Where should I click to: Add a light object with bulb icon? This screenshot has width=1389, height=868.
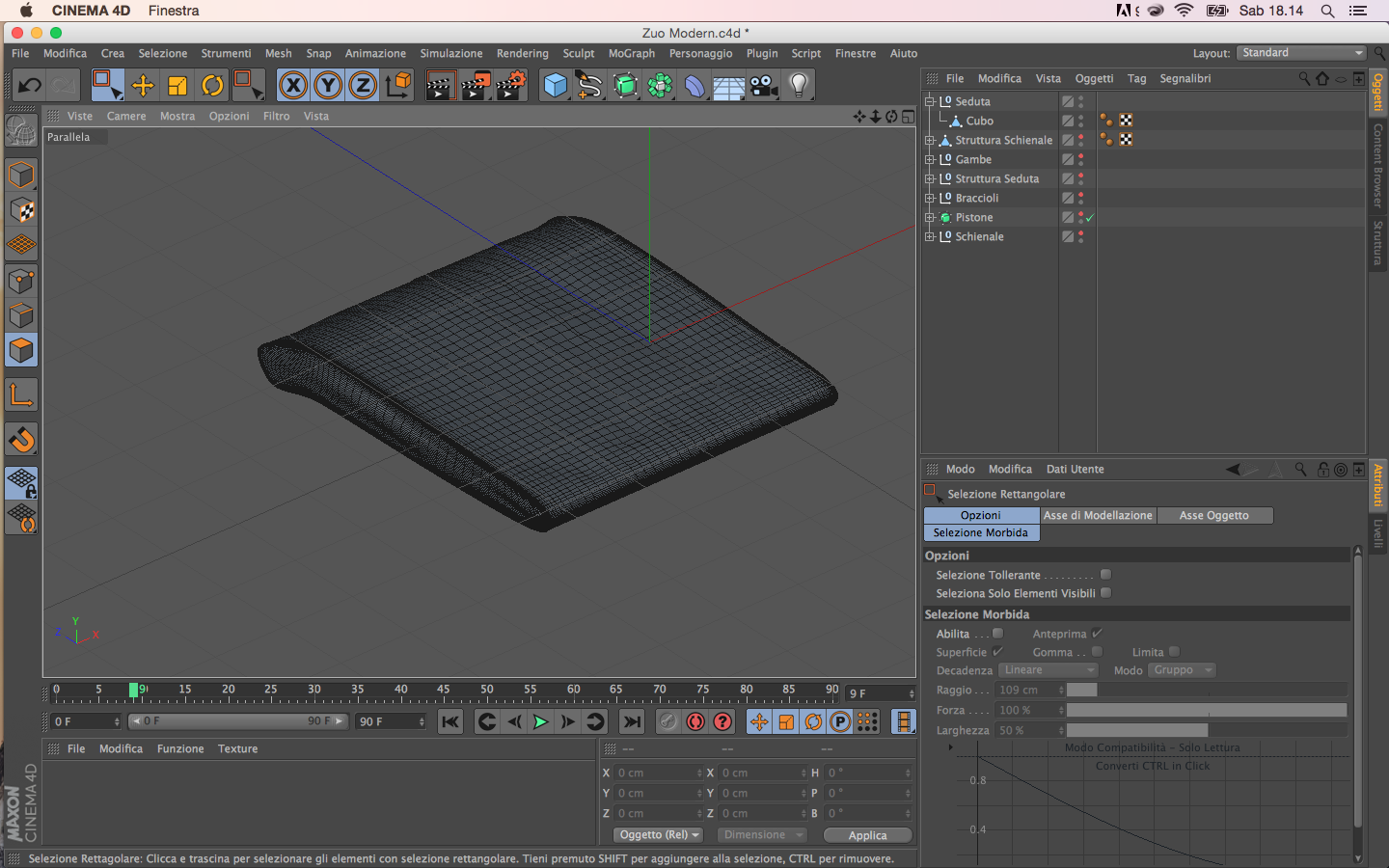(799, 86)
